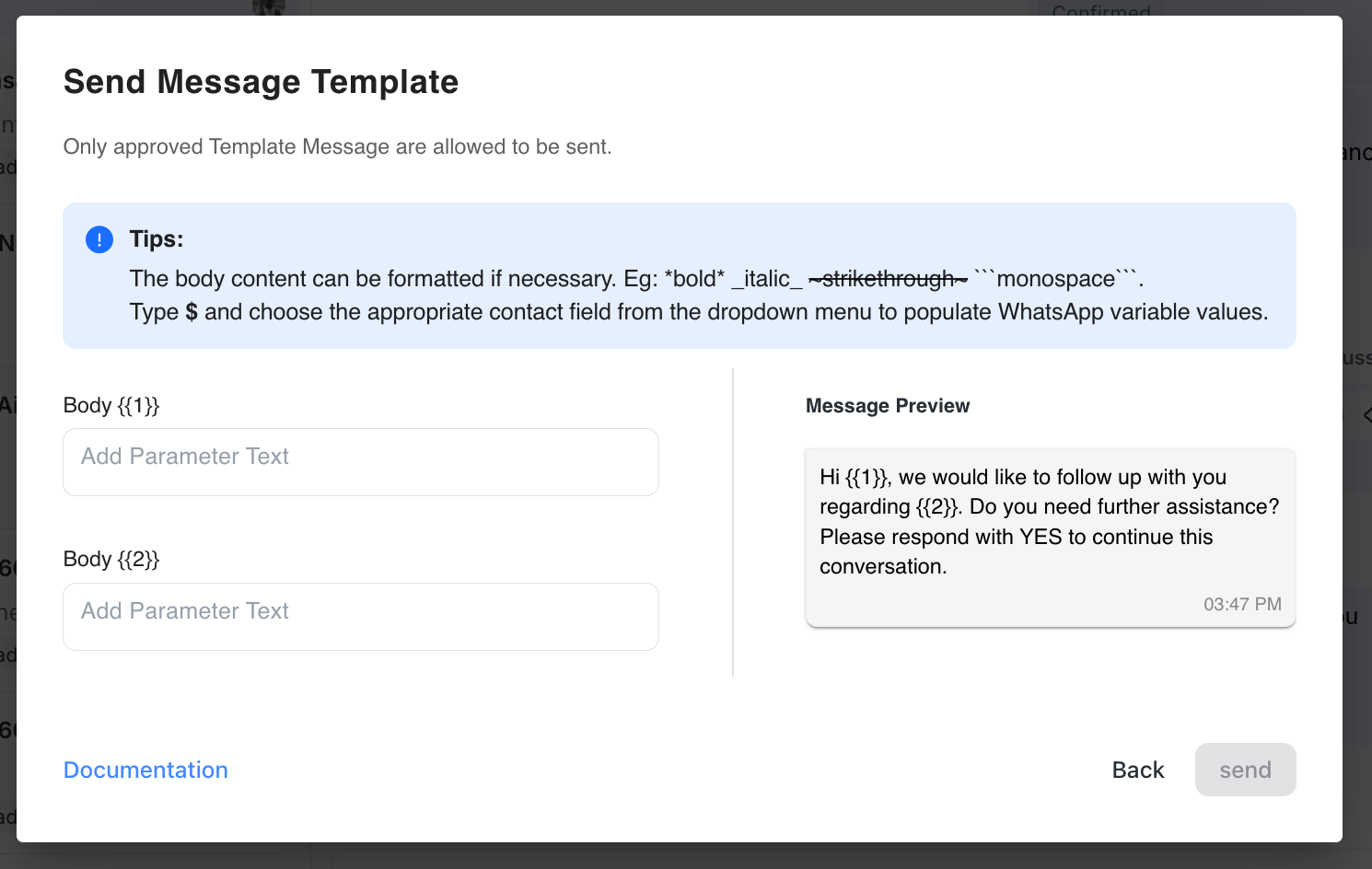Open the Documentation link
Image resolution: width=1372 pixels, height=869 pixels.
point(145,770)
